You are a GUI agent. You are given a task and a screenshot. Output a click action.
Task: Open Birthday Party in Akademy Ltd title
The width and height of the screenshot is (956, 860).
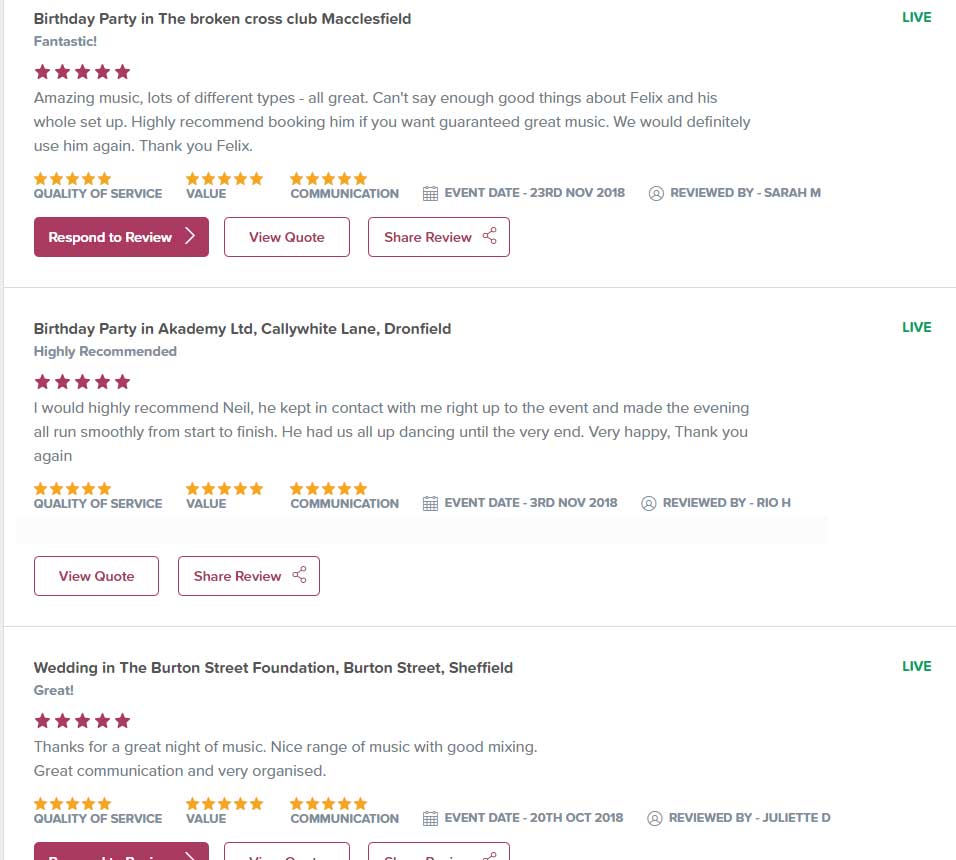[242, 328]
